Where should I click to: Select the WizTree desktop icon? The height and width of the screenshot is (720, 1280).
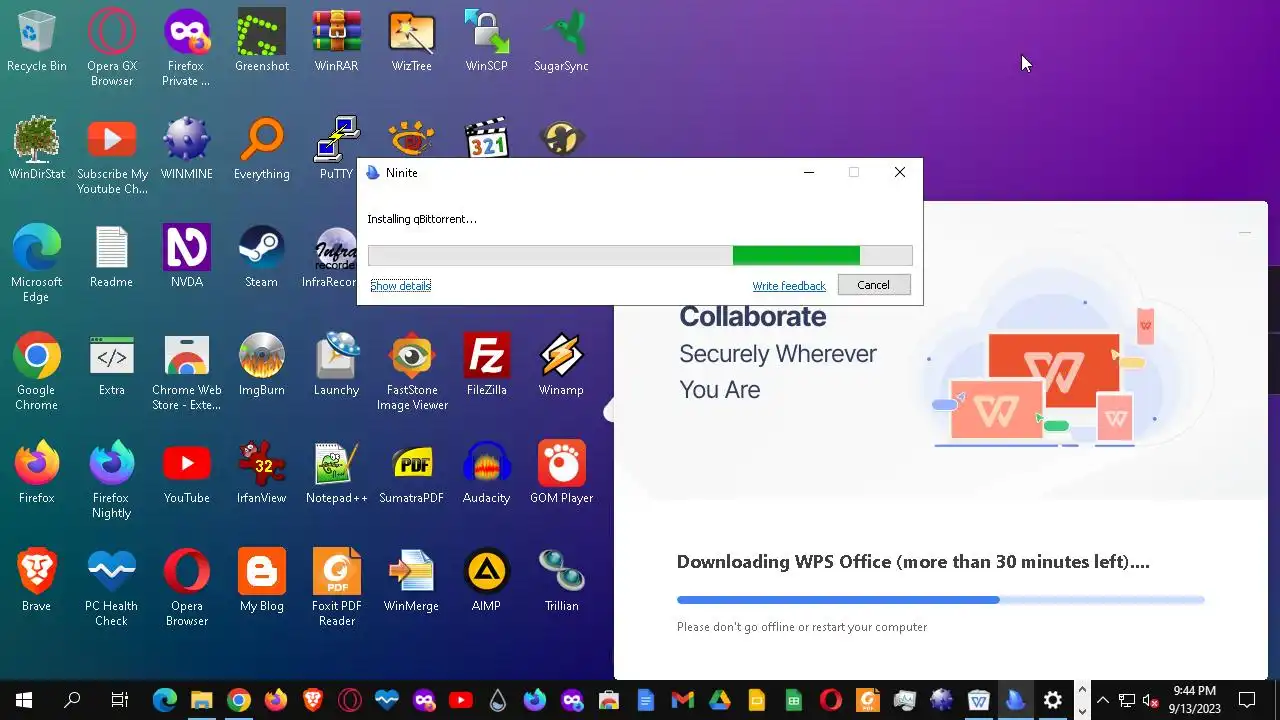(x=412, y=42)
